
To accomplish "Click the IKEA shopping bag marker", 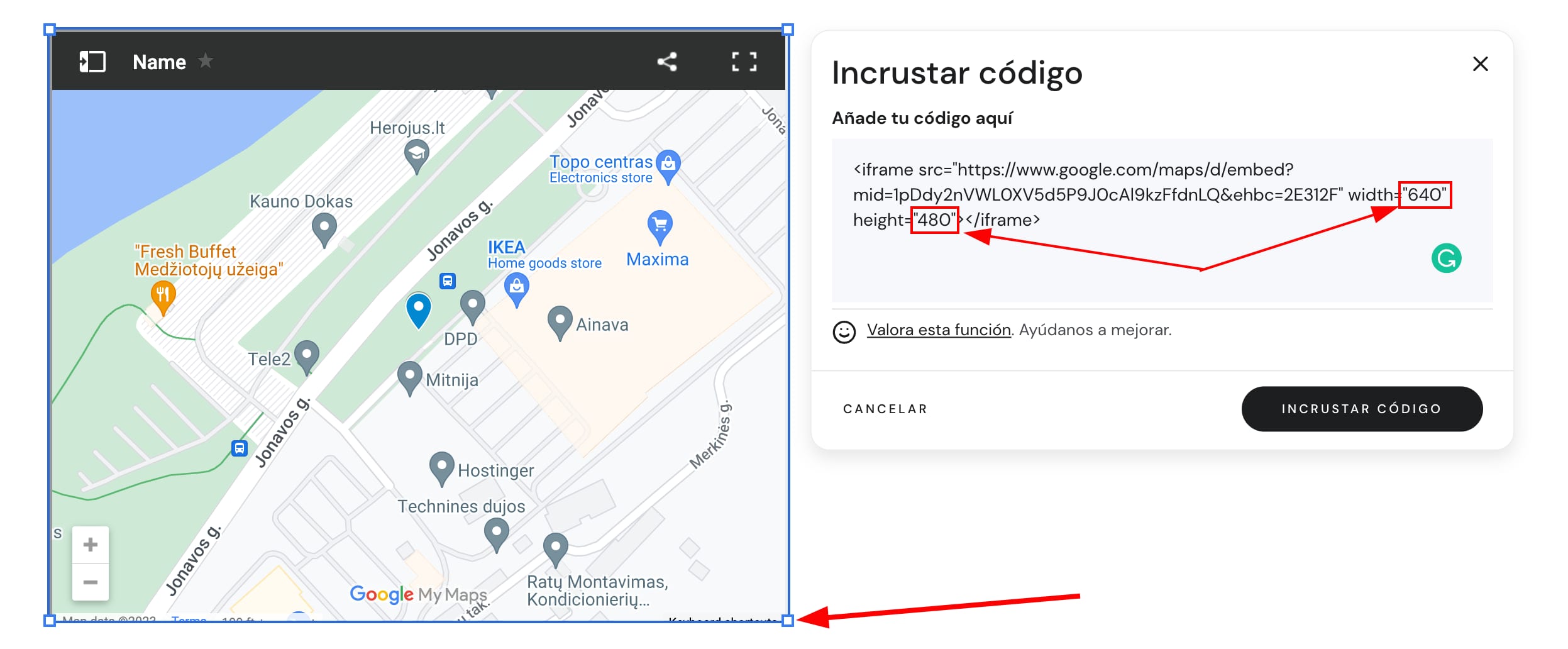I will [516, 289].
